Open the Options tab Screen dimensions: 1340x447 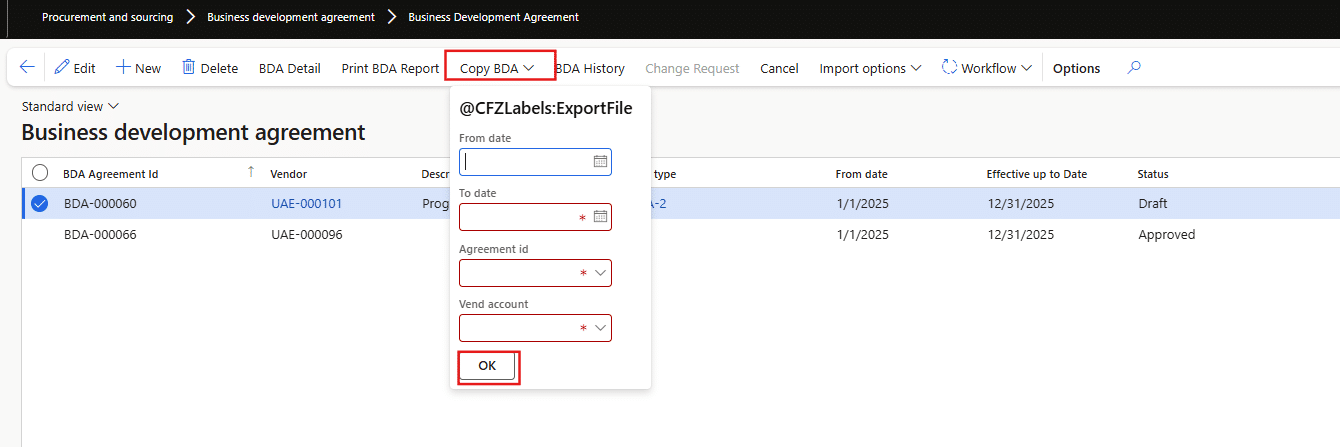[x=1076, y=68]
